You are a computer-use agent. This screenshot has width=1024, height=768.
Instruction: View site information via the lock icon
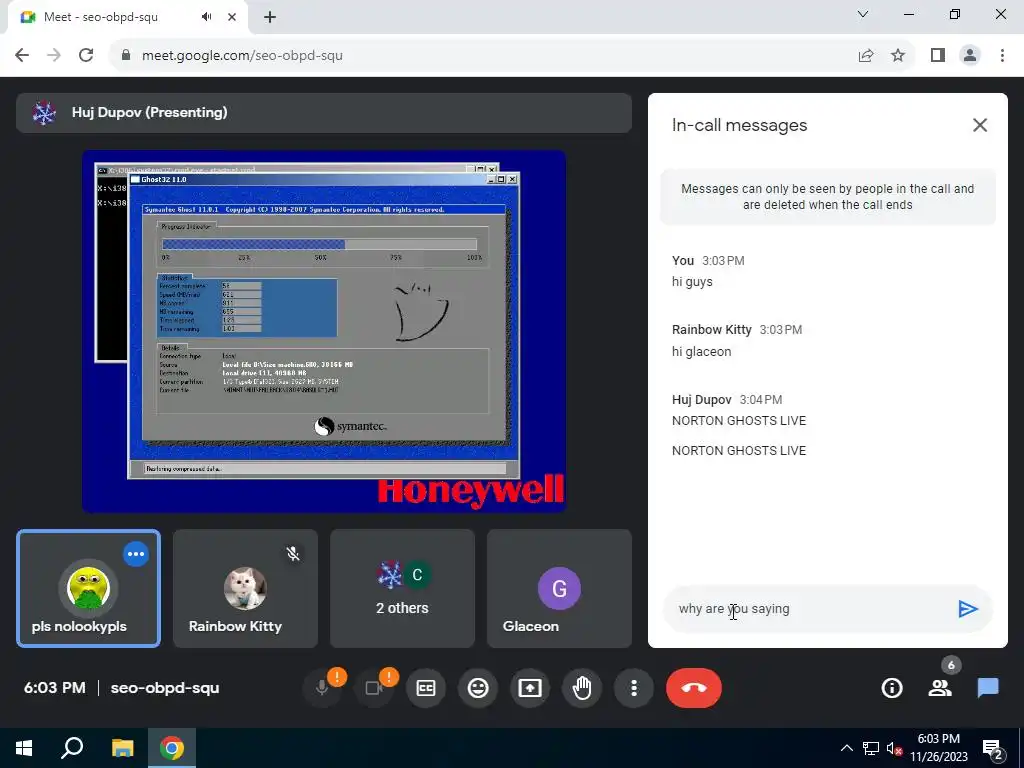coord(126,56)
